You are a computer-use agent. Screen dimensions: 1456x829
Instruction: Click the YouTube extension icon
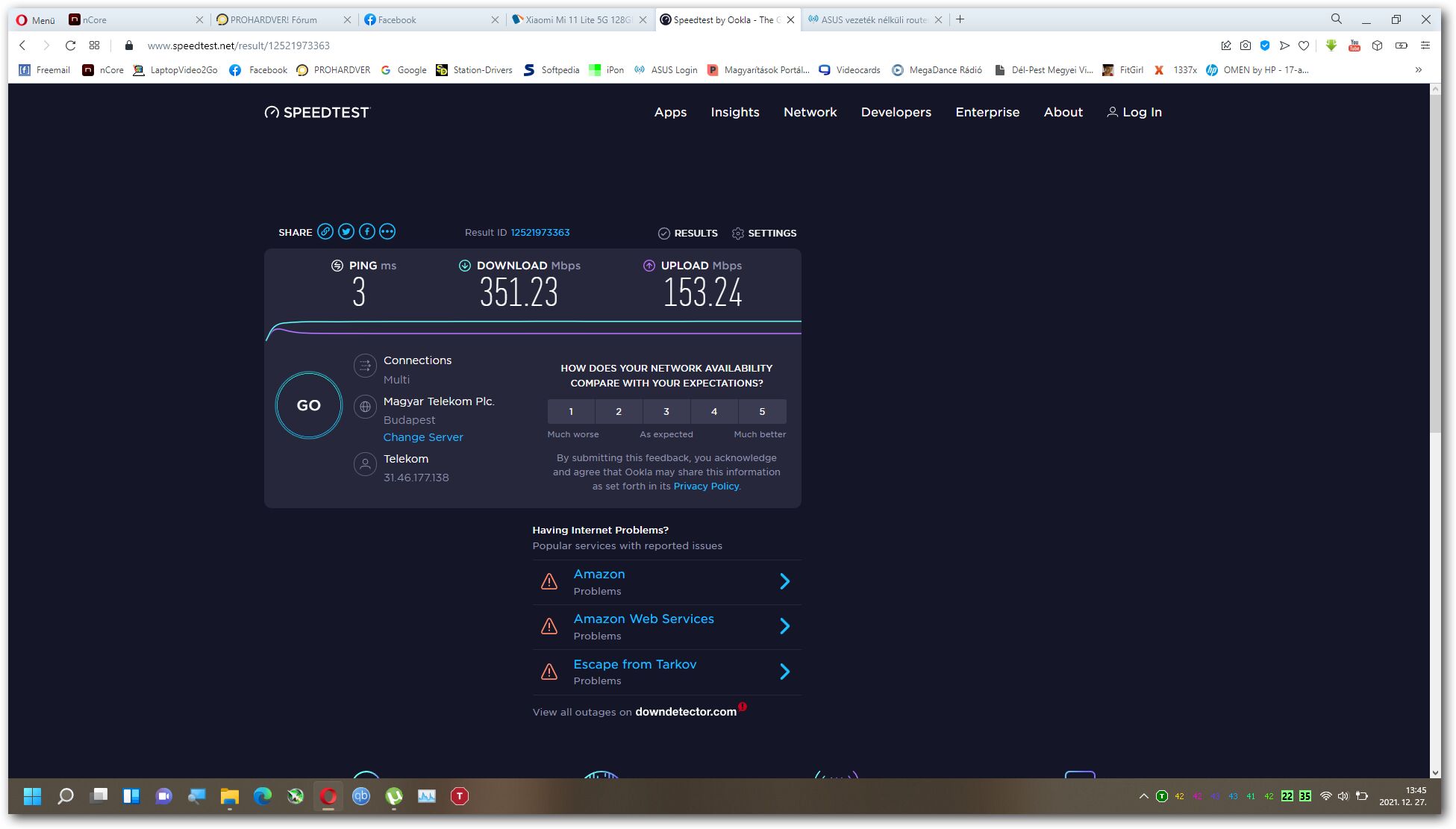click(x=1355, y=46)
